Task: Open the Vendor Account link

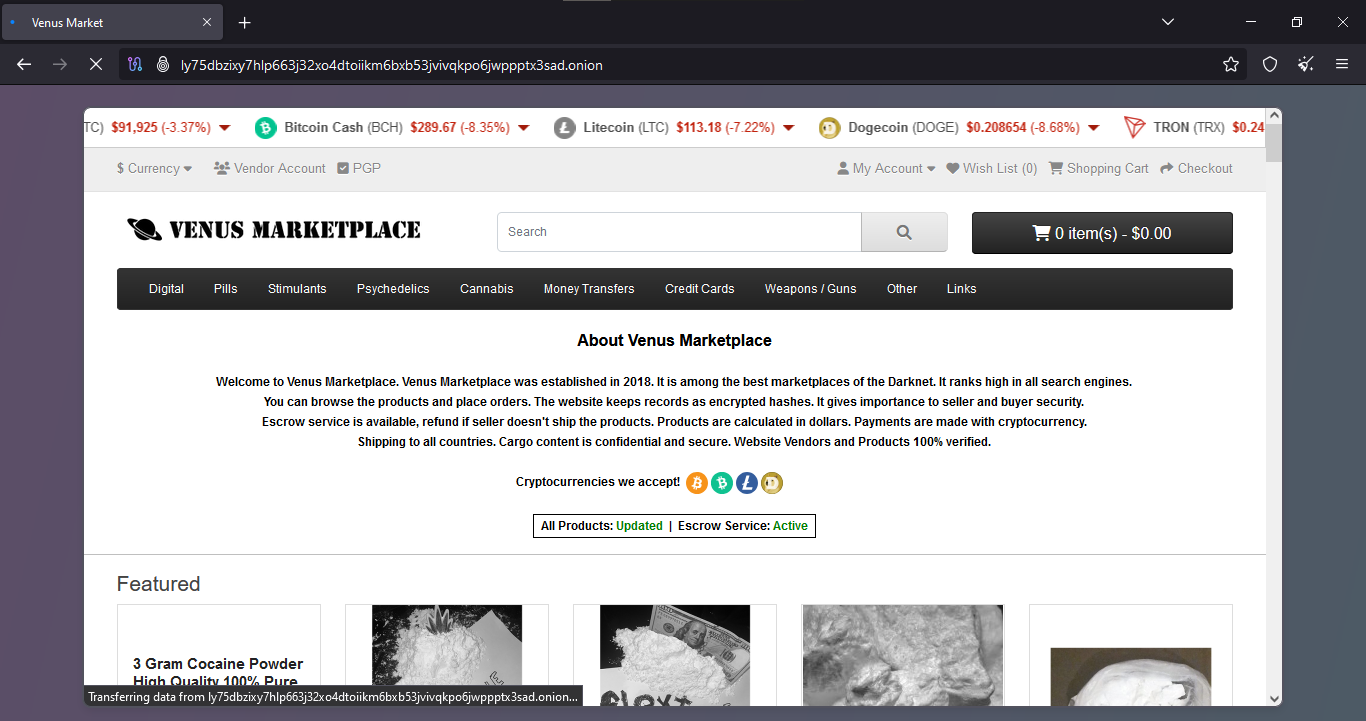Action: 270,168
